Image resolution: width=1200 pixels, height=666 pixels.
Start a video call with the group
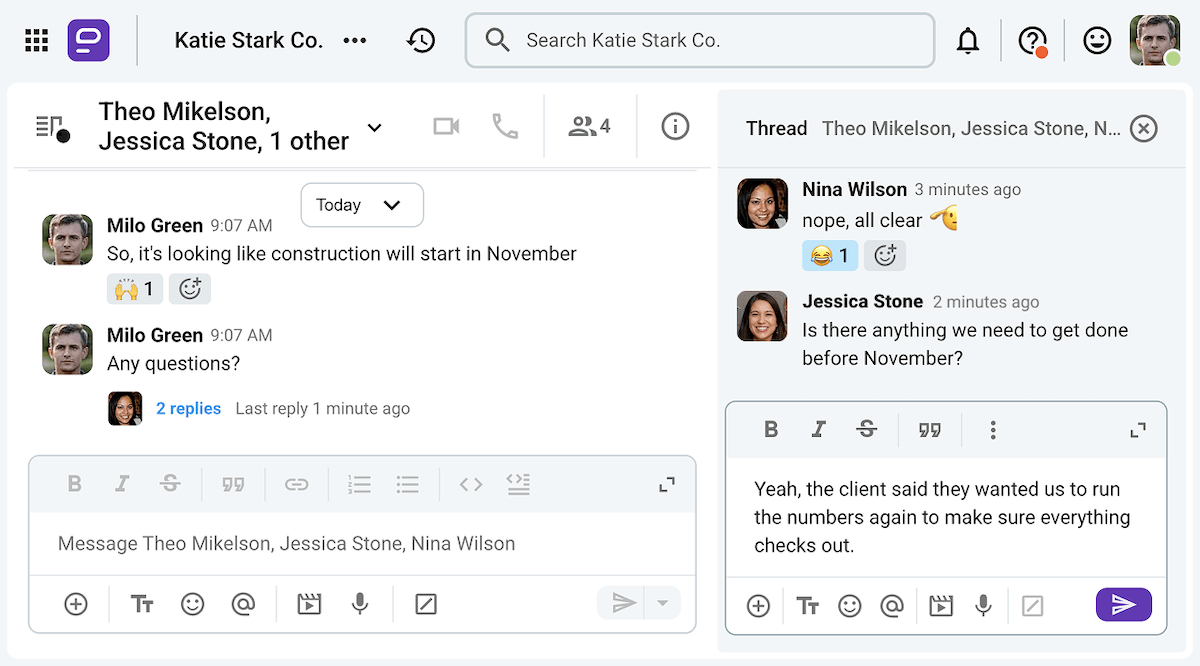(446, 126)
